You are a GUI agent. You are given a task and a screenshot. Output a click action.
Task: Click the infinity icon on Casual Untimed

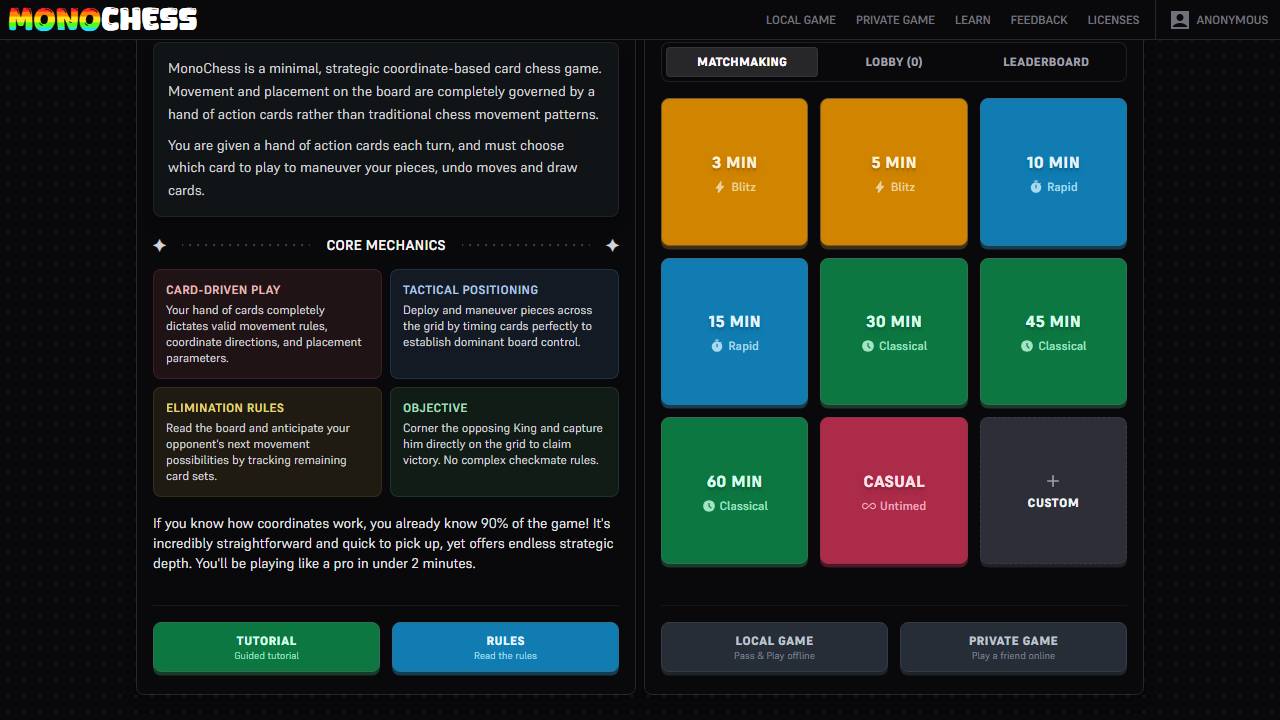[x=869, y=506]
